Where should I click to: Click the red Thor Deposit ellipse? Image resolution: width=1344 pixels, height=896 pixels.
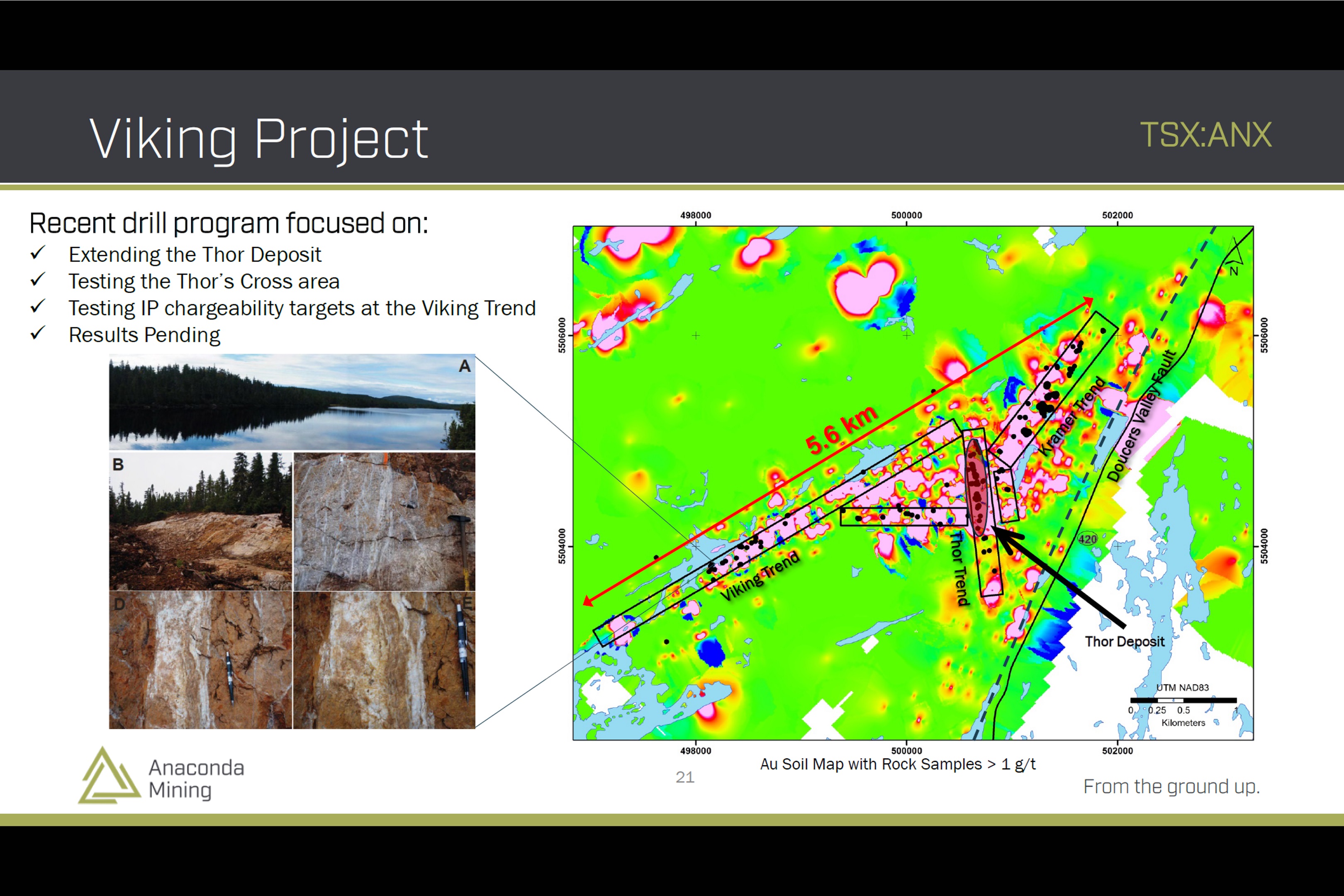(x=976, y=487)
